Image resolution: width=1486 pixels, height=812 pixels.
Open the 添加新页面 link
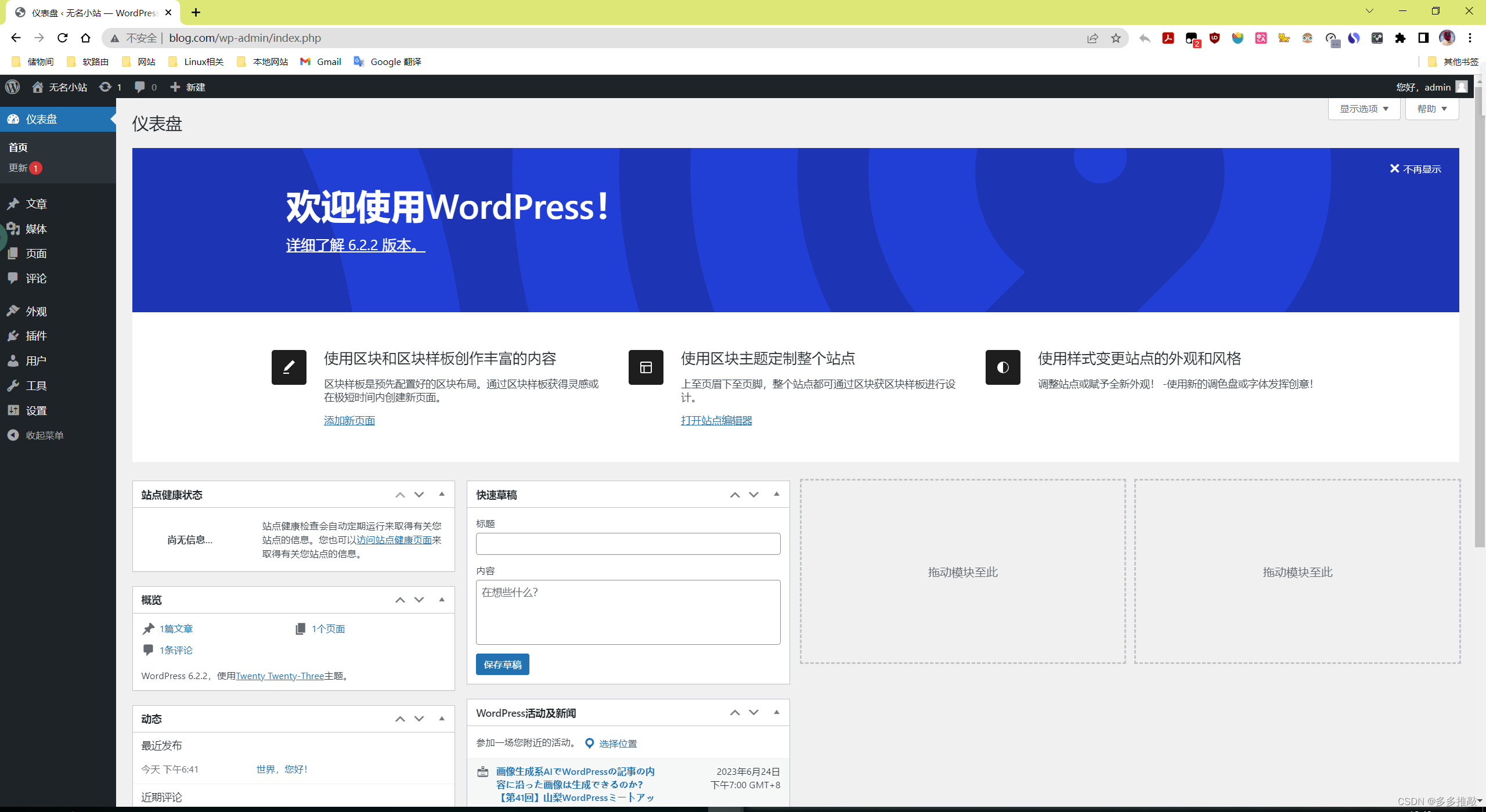point(349,420)
